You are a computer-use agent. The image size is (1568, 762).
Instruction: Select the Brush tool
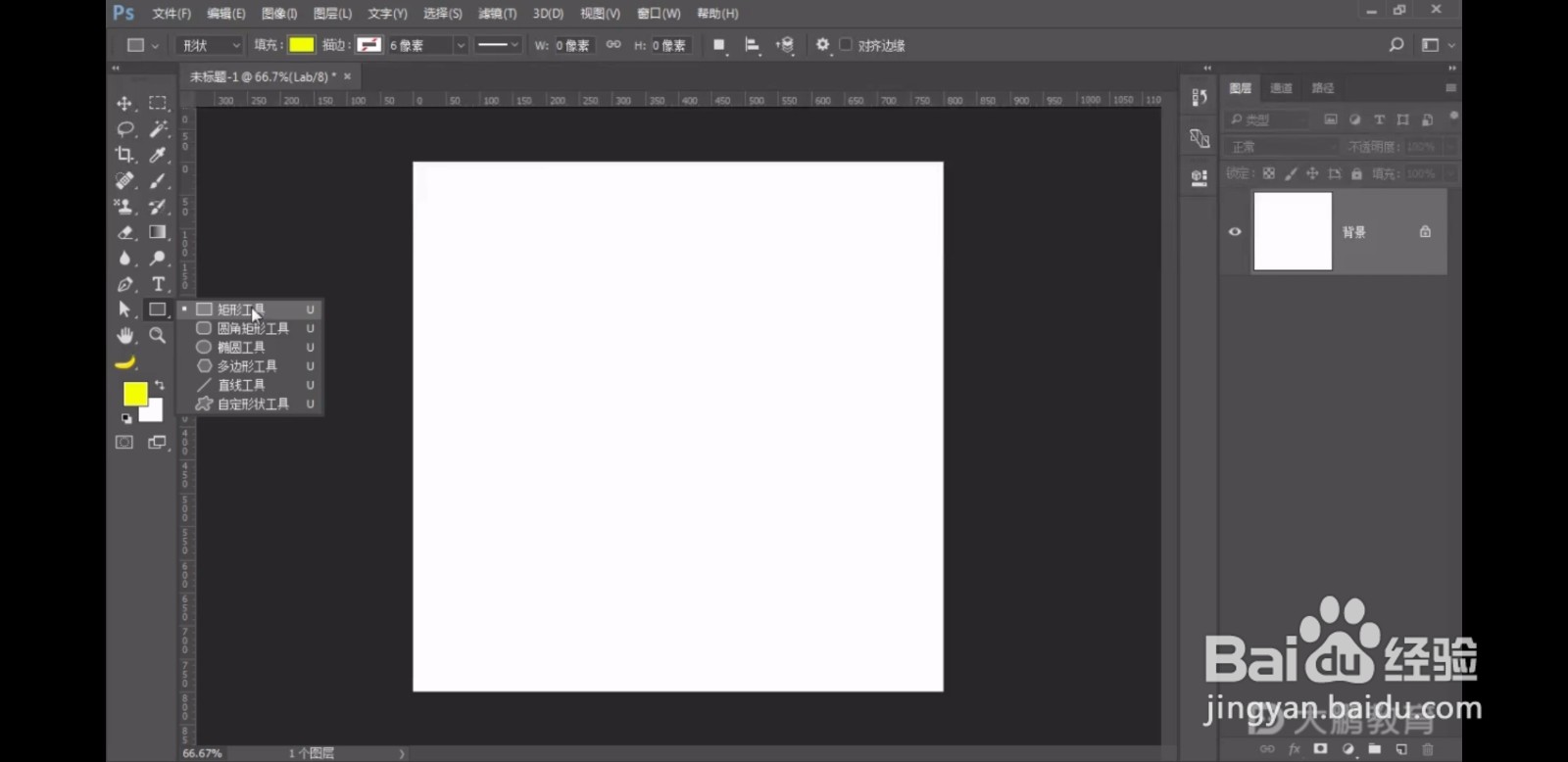(x=157, y=180)
